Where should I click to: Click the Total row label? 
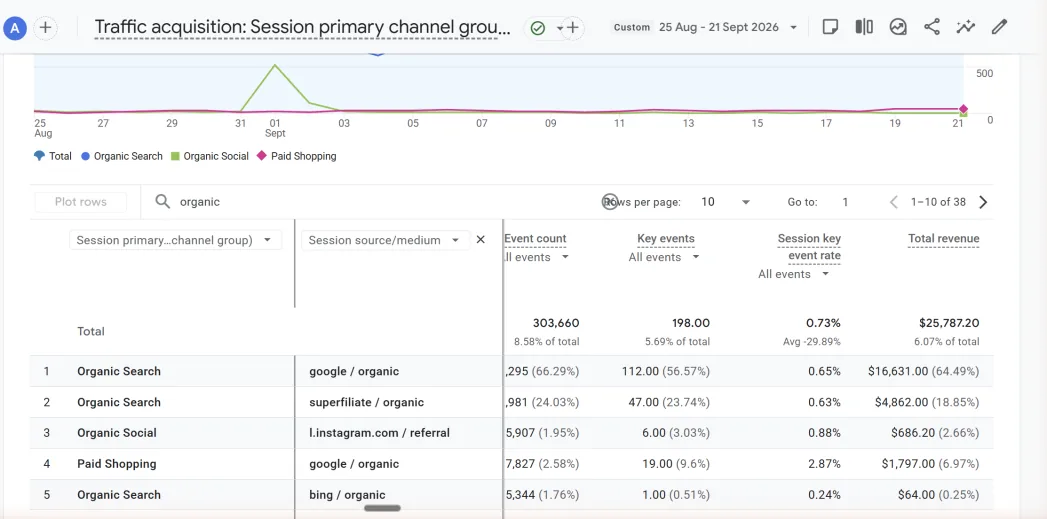(x=91, y=331)
